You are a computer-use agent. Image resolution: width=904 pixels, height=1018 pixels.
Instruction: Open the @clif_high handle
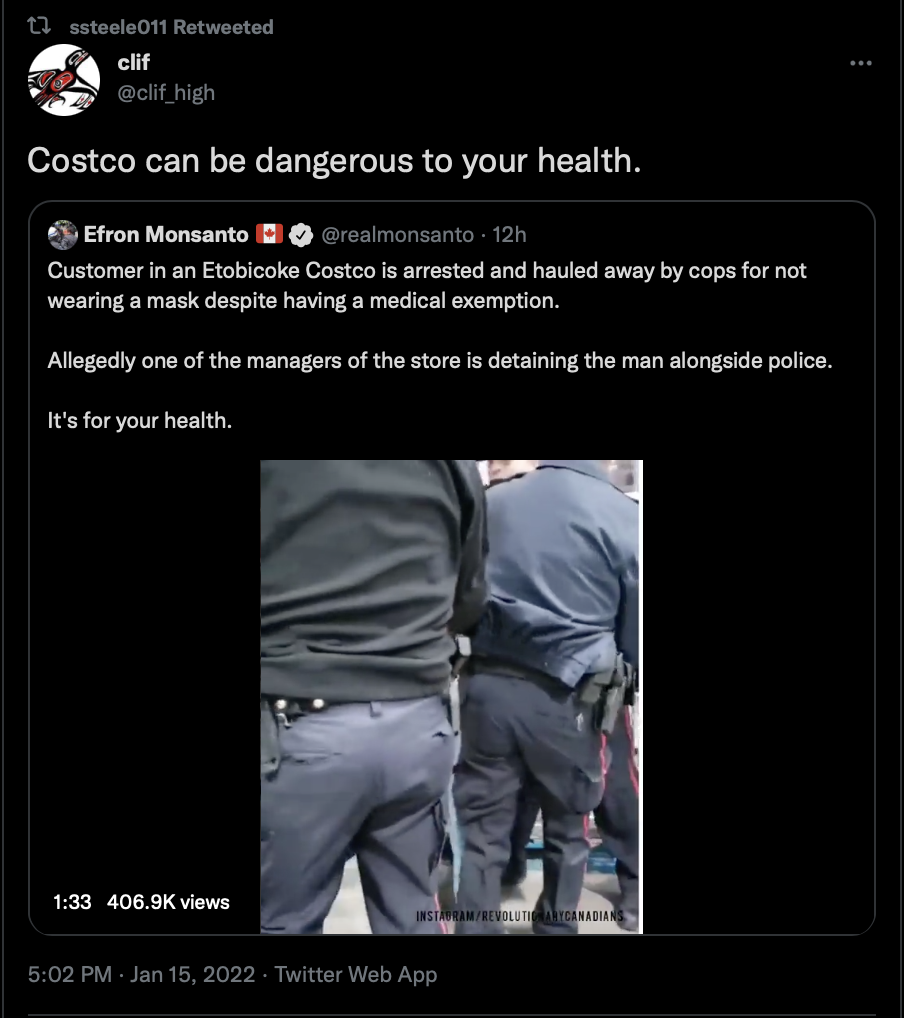click(166, 93)
